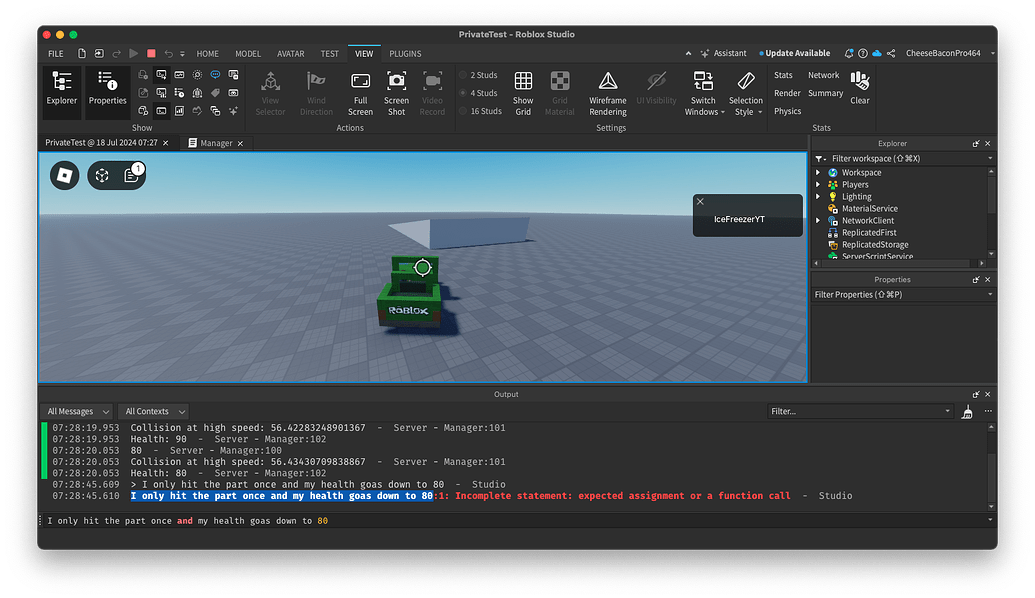Enable Wireframe Rendering
Screen dimensions: 1035x598
pos(607,91)
